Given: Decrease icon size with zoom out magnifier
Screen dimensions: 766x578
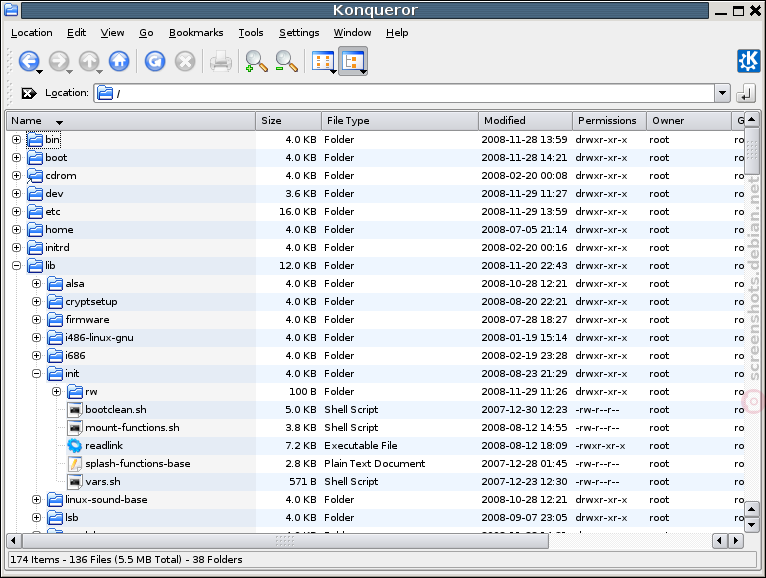Looking at the screenshot, I should pos(287,62).
